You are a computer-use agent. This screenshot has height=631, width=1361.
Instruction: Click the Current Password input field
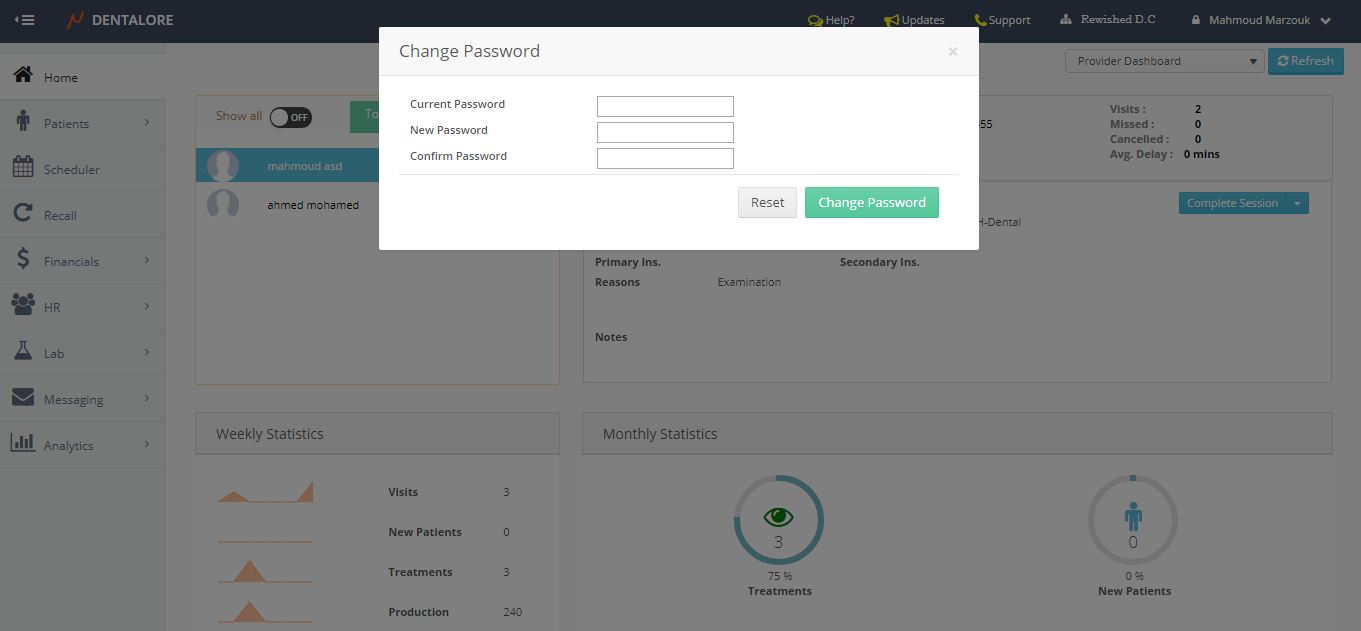pyautogui.click(x=665, y=106)
